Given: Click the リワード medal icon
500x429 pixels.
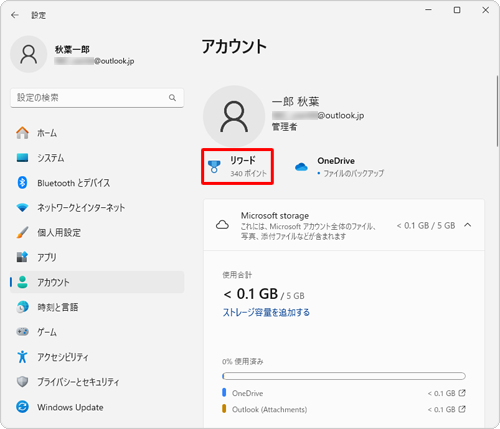Looking at the screenshot, I should (x=214, y=166).
